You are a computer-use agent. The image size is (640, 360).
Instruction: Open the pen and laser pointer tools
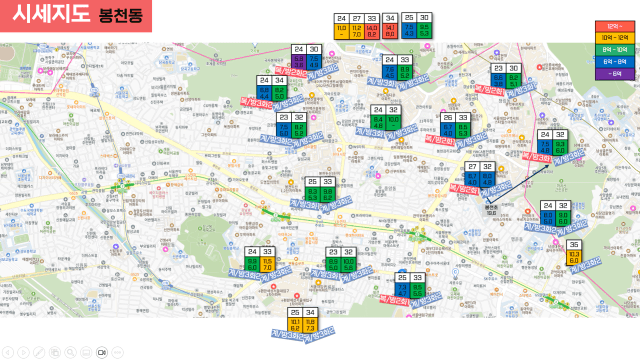39,352
